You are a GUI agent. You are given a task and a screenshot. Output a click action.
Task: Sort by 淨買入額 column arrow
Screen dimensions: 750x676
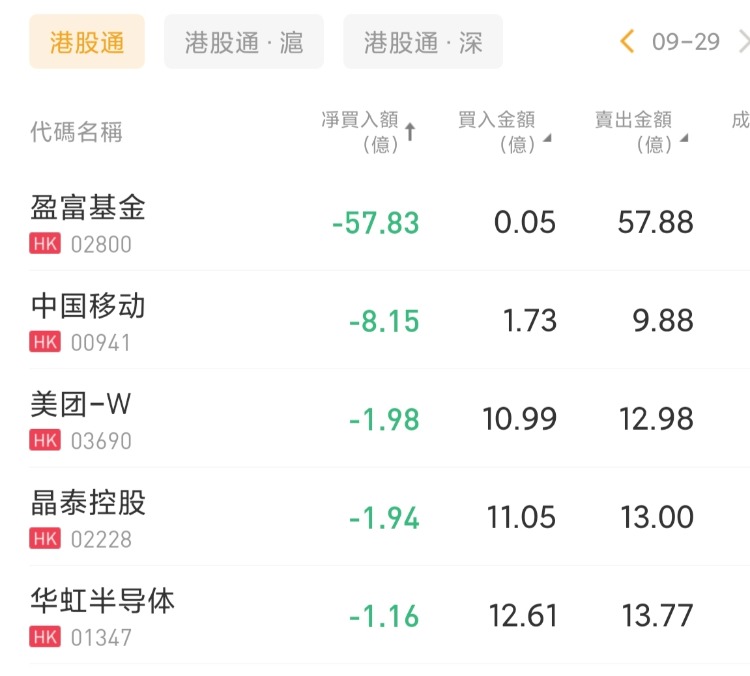(x=410, y=133)
